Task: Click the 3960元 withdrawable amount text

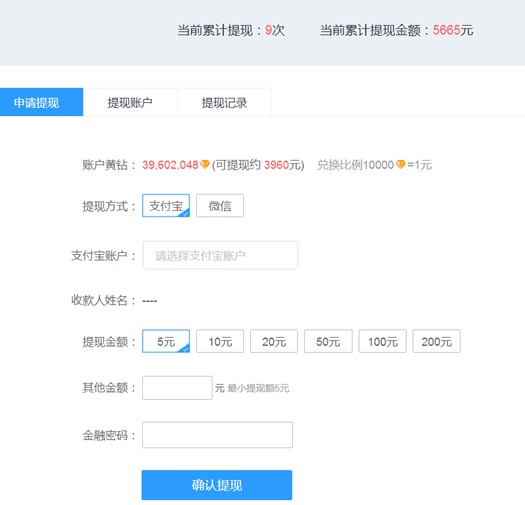Action: [x=283, y=165]
